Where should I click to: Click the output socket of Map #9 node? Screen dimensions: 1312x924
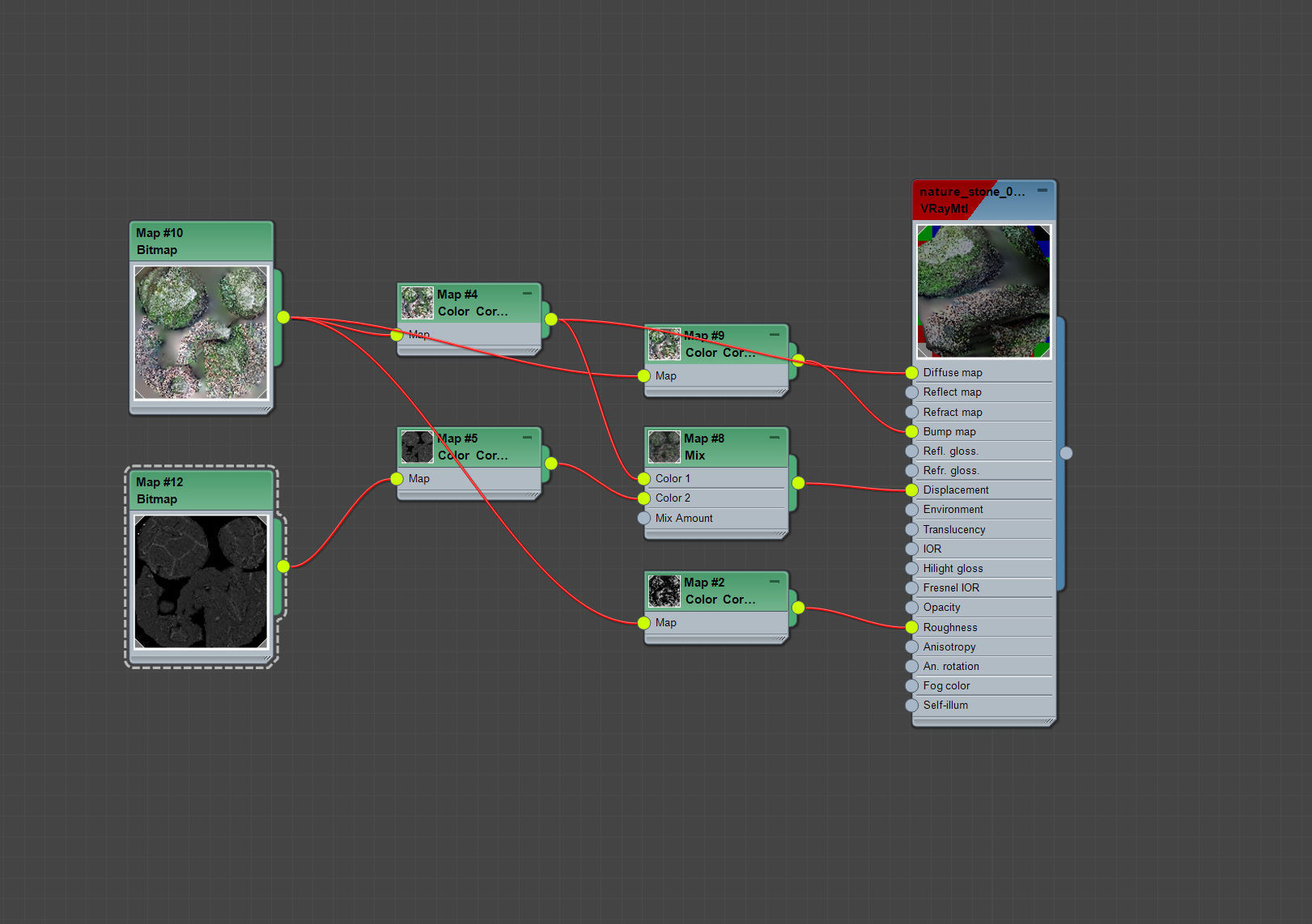coord(798,360)
